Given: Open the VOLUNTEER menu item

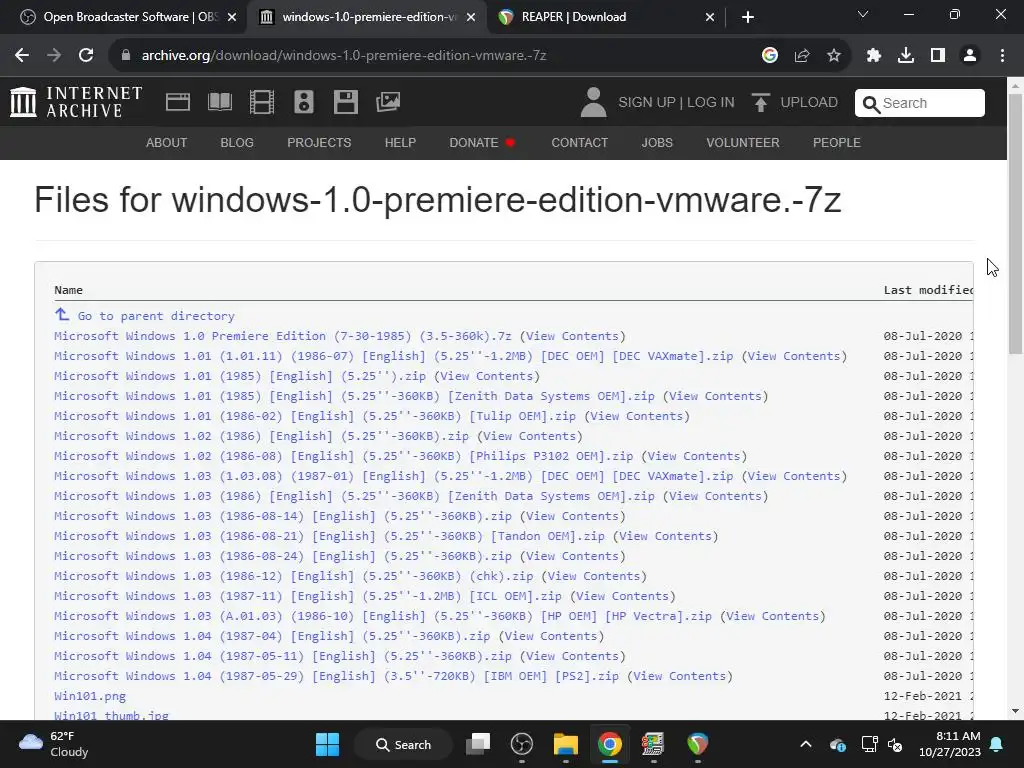Looking at the screenshot, I should point(743,142).
